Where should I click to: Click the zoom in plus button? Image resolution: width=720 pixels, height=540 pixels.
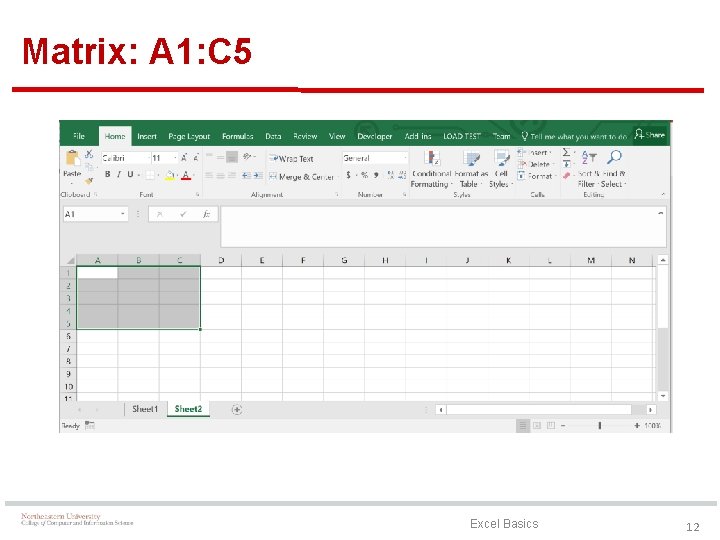[x=637, y=426]
